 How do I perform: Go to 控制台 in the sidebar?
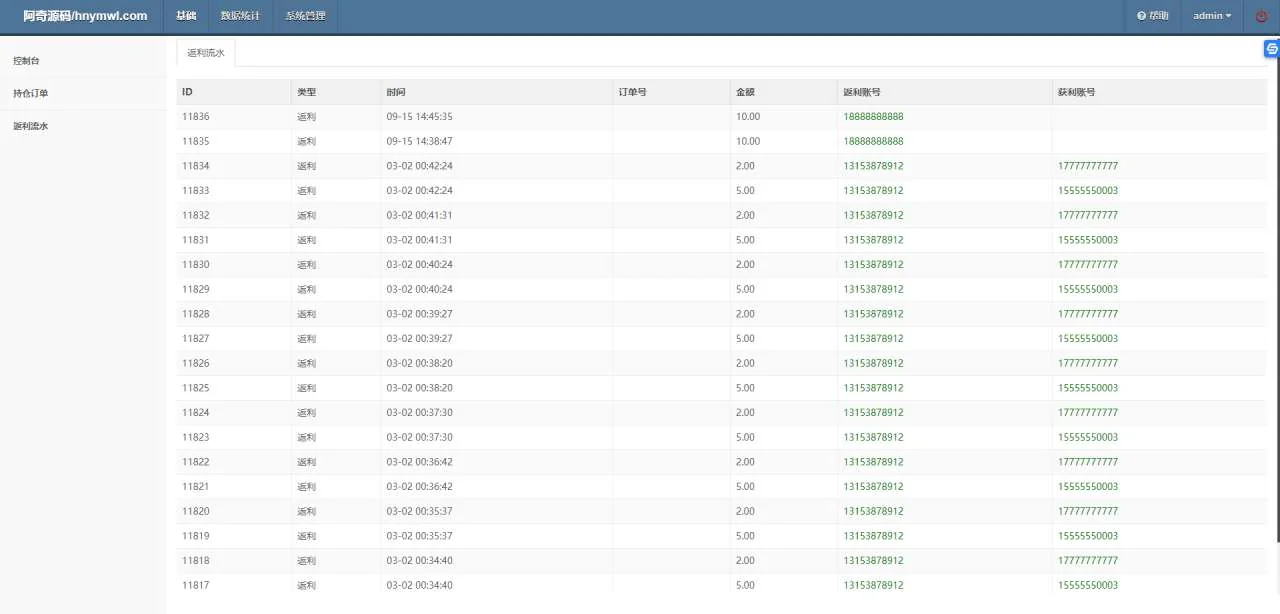pos(27,61)
